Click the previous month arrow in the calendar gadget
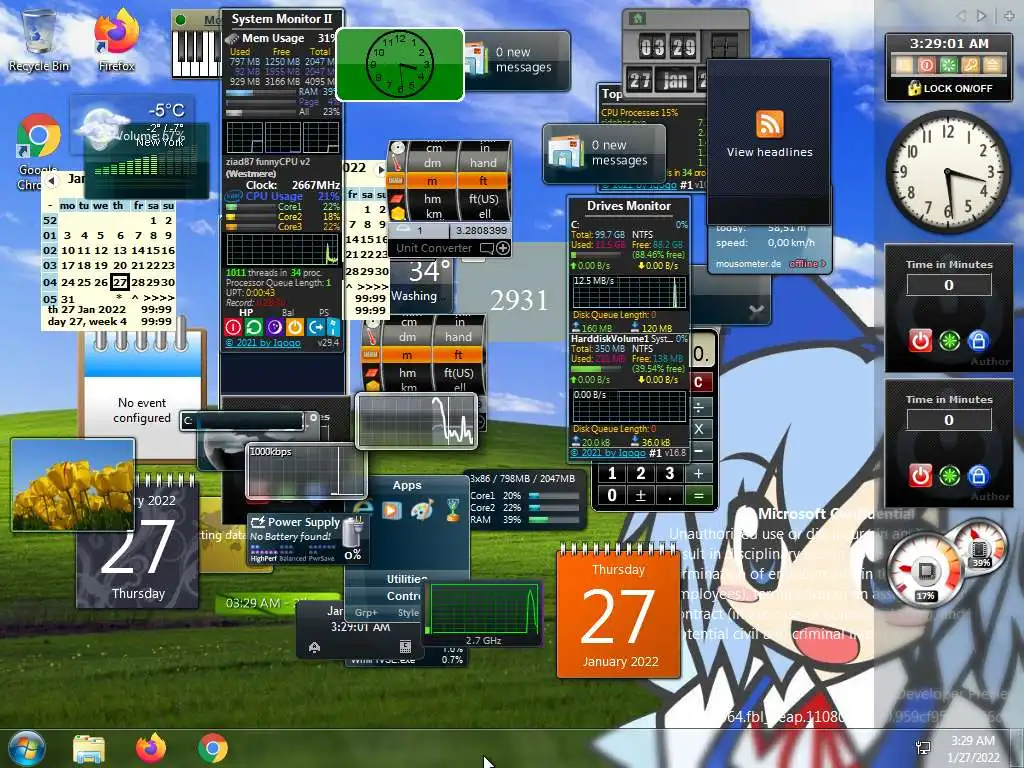This screenshot has height=768, width=1024. [52, 180]
